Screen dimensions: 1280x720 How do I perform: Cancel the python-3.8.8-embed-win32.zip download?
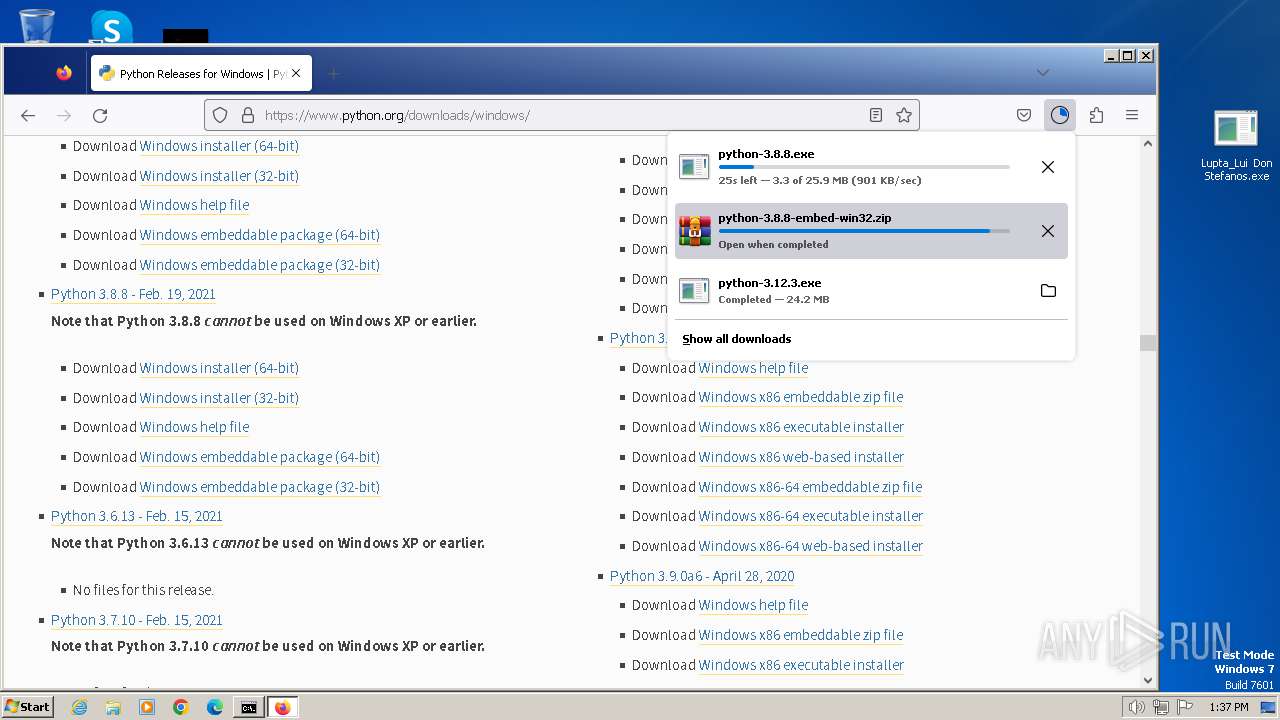click(x=1048, y=231)
